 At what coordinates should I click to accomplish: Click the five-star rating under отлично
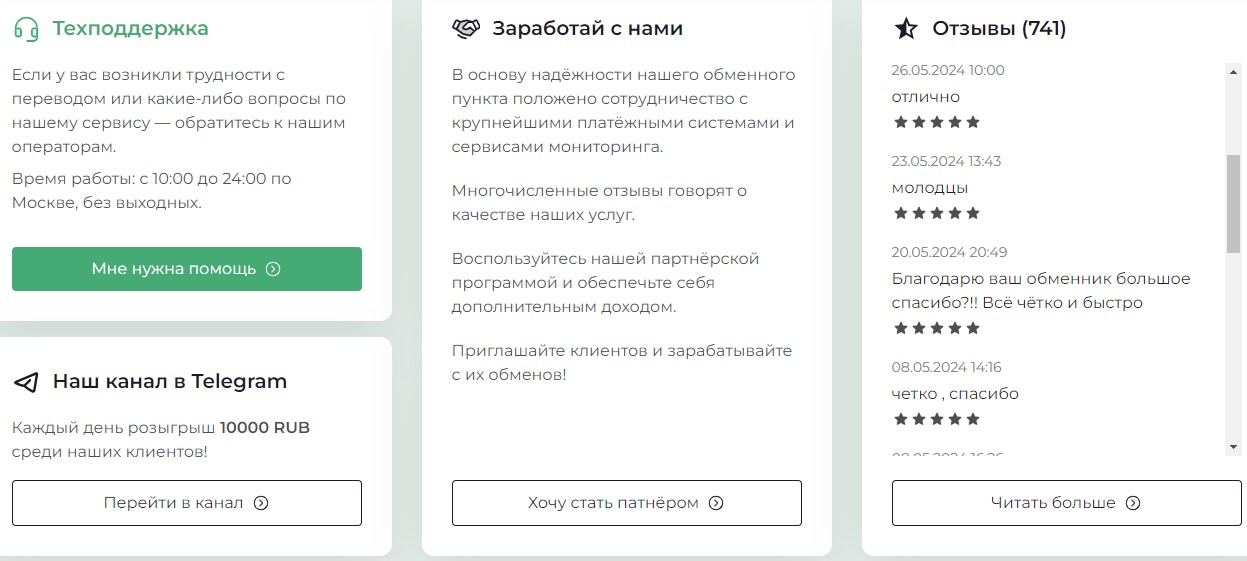pos(936,122)
